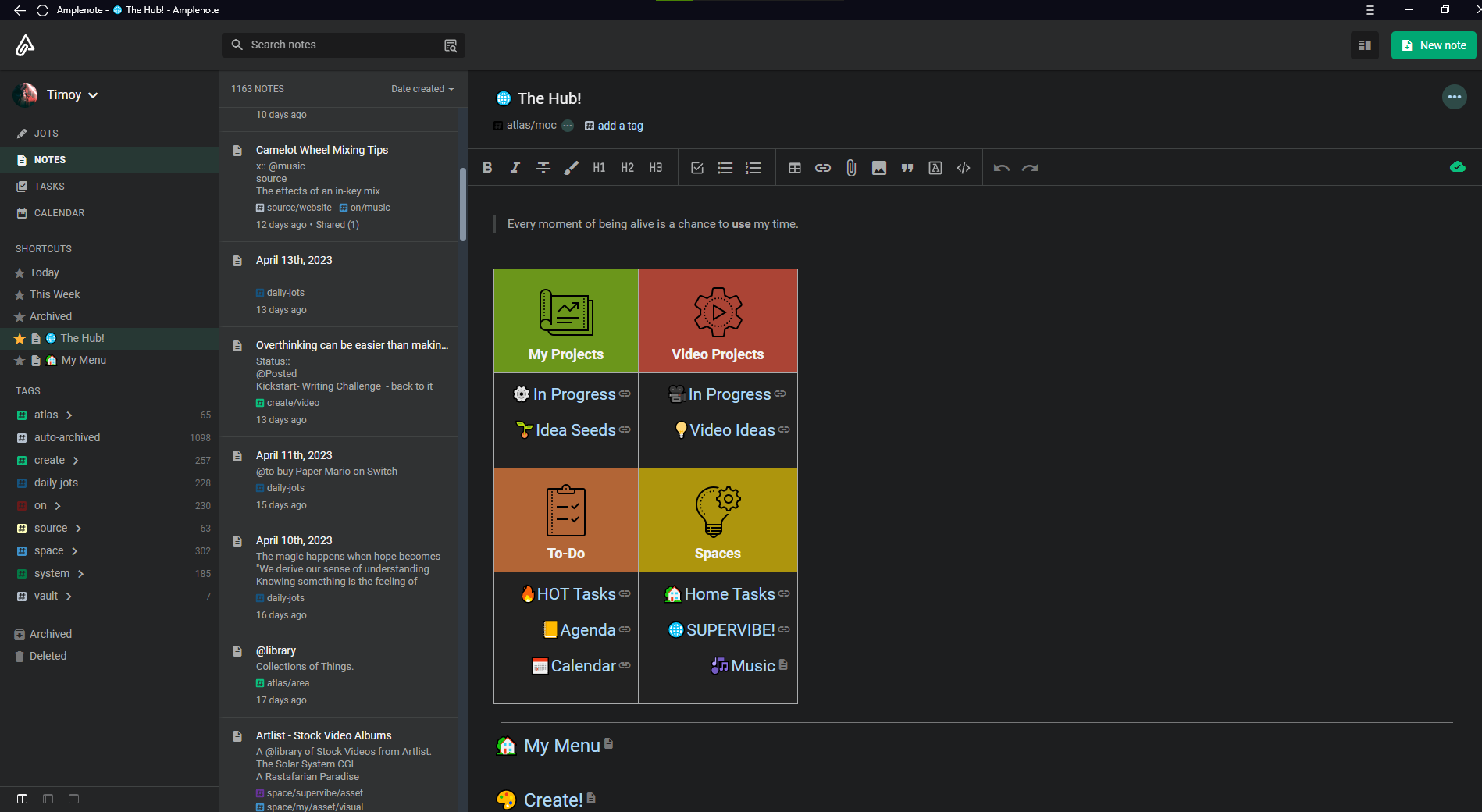Expand the space tag group

[x=74, y=550]
